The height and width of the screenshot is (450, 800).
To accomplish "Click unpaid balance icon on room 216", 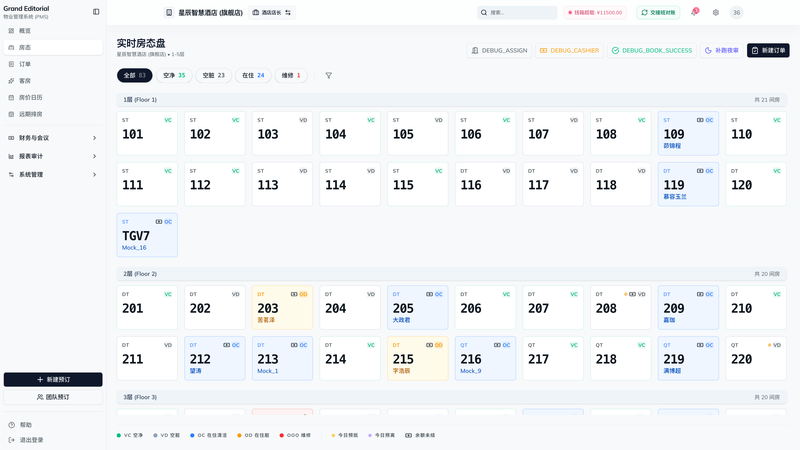I will click(x=497, y=345).
